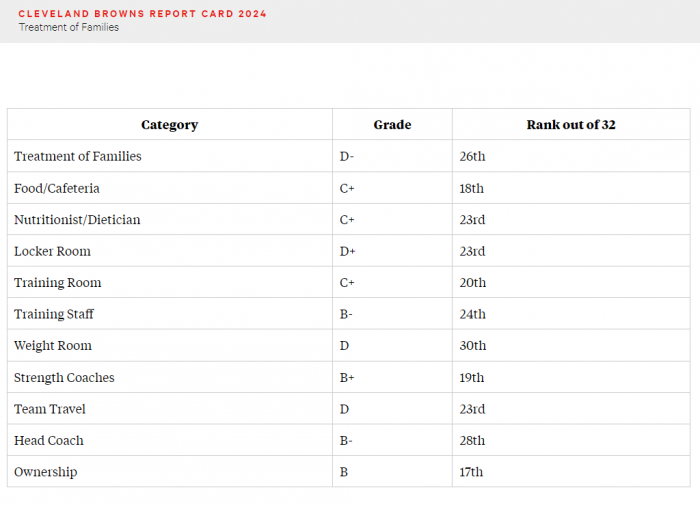Click the Treatment of Families D- grade

pos(346,156)
